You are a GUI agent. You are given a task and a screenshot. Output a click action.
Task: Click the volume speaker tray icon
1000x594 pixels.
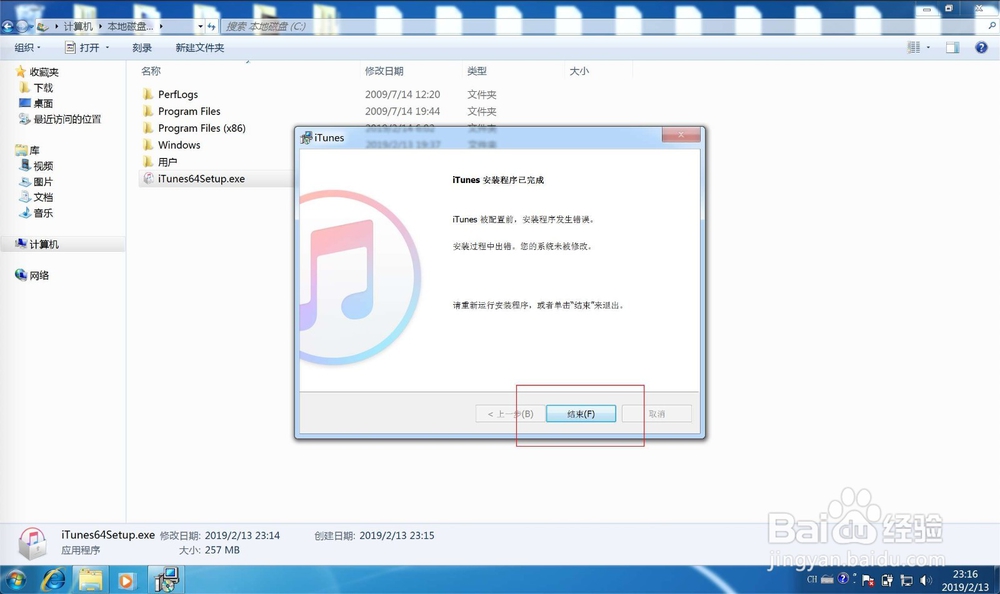pyautogui.click(x=925, y=580)
